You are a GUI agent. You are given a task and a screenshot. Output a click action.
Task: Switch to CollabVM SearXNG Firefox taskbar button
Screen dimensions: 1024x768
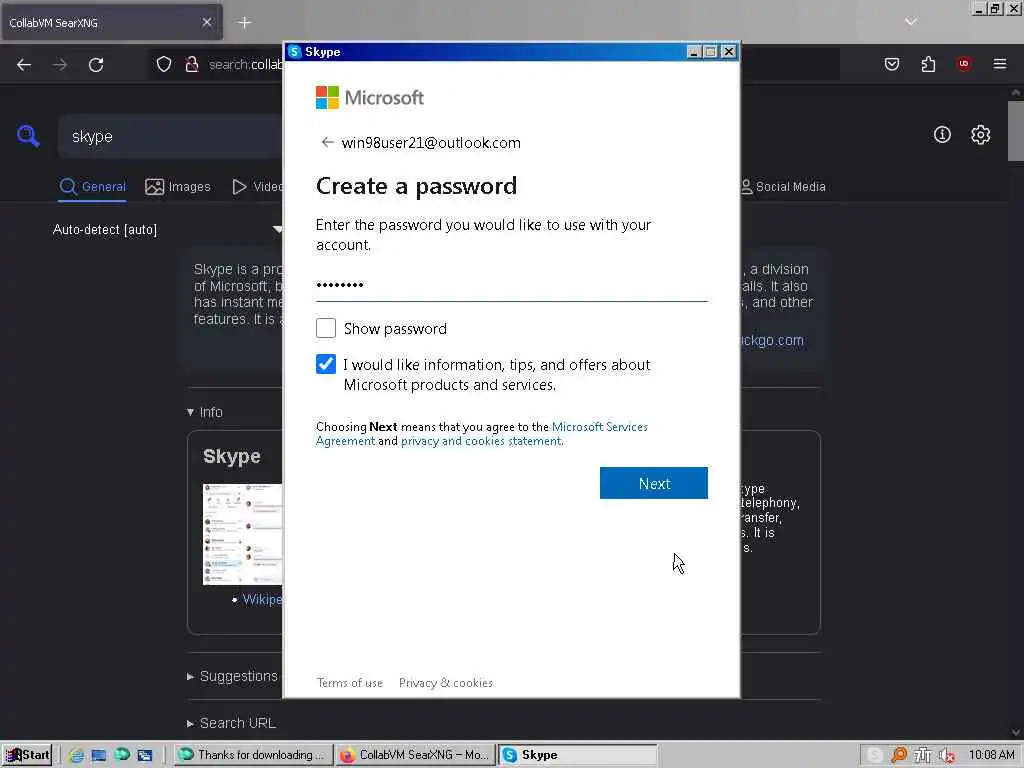[415, 755]
